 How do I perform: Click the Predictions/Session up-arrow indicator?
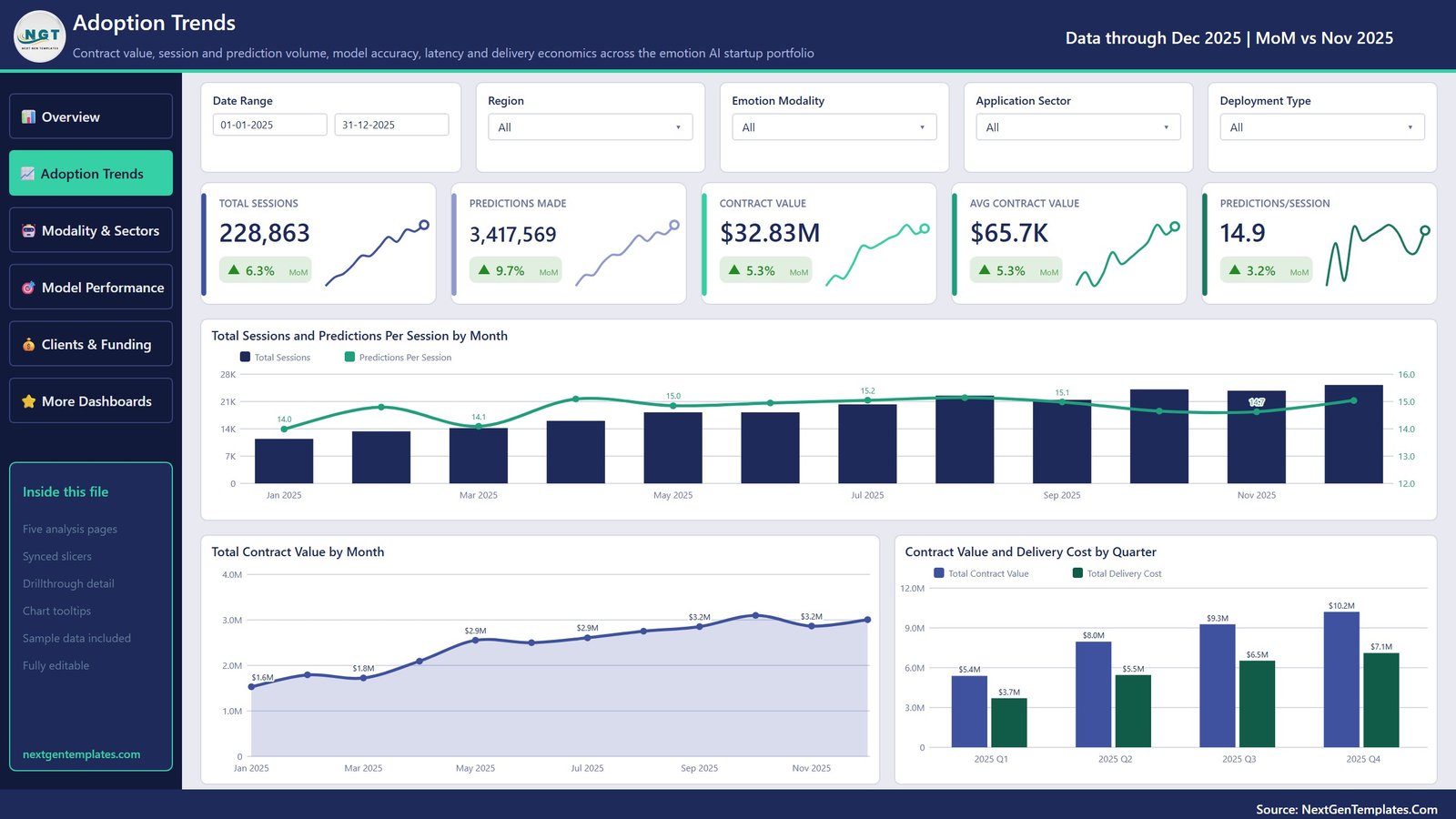(1235, 270)
